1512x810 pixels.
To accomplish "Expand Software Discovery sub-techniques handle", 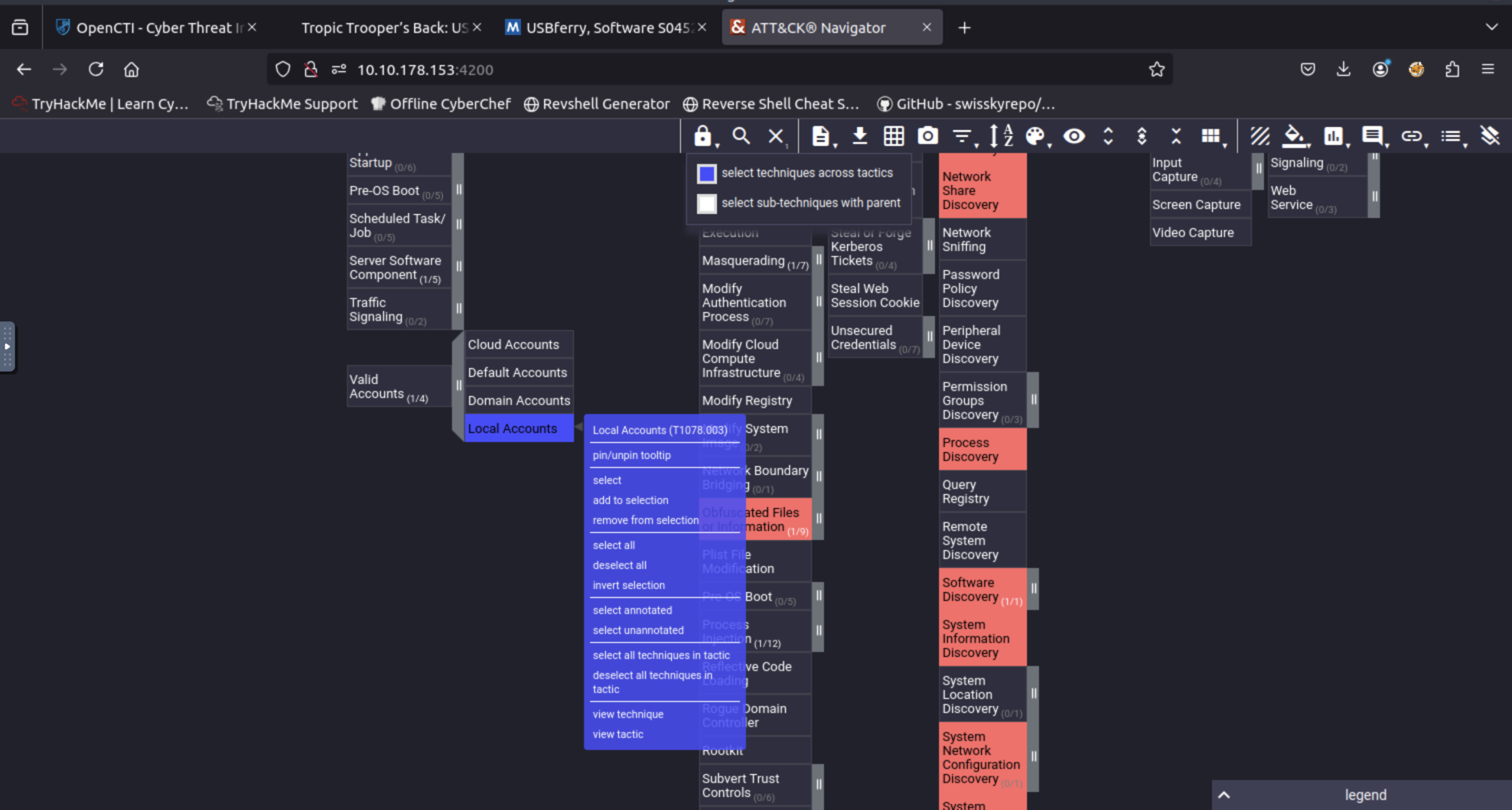I will coord(1034,588).
